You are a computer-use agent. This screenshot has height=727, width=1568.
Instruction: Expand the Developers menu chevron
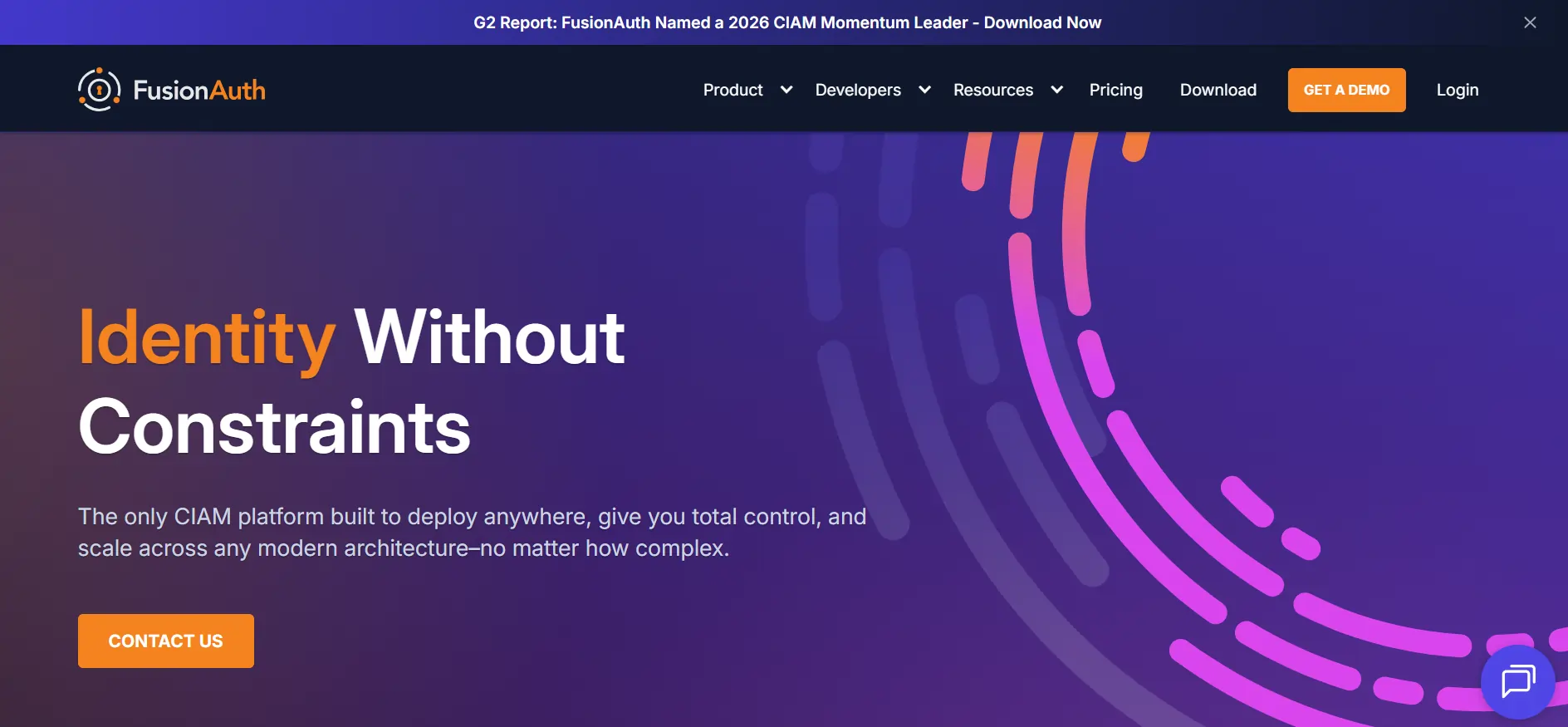pyautogui.click(x=924, y=90)
